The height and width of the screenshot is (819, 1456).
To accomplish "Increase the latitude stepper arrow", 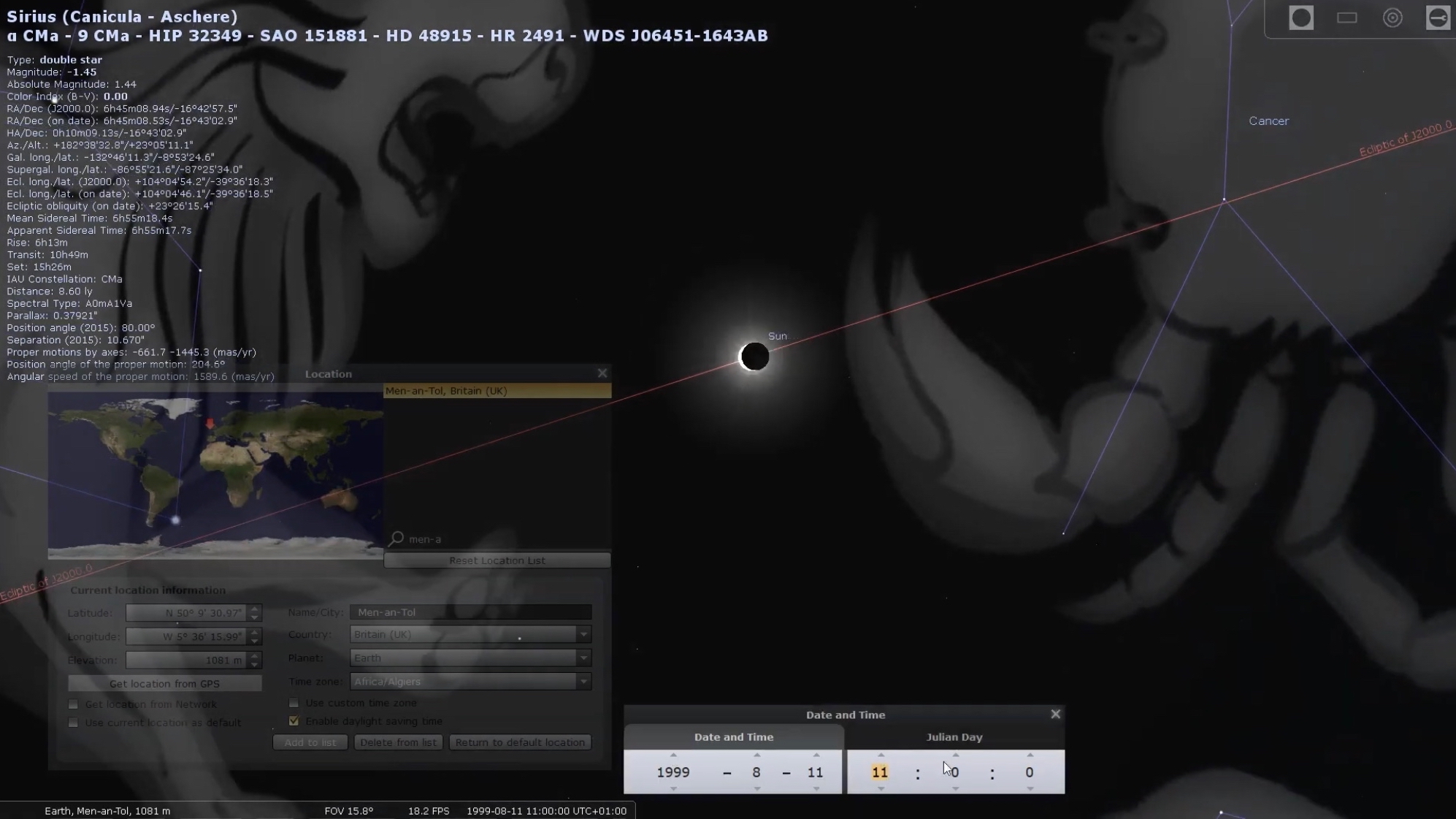I will click(255, 609).
